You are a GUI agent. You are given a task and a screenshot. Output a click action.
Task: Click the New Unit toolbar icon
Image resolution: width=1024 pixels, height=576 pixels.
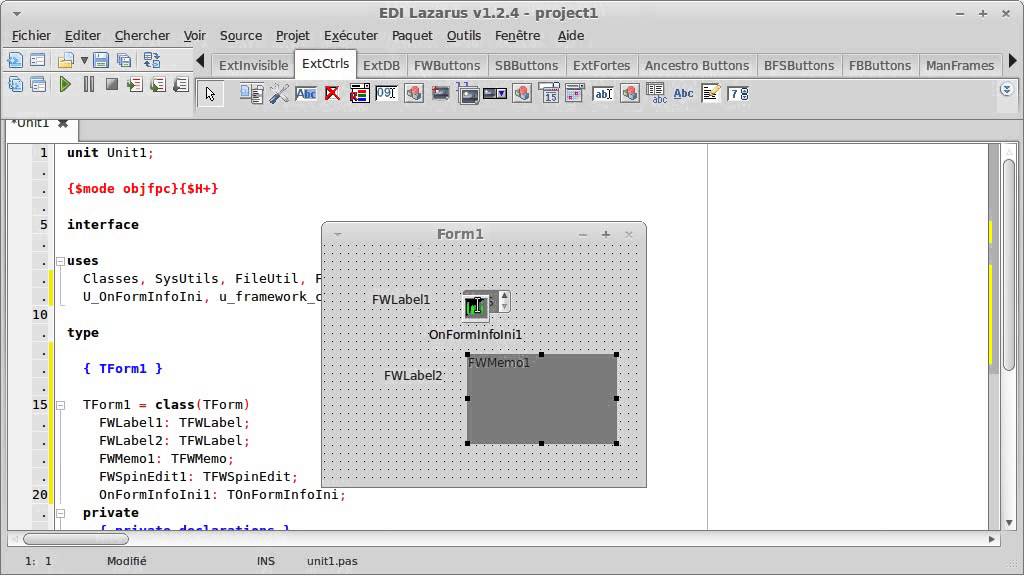15,61
